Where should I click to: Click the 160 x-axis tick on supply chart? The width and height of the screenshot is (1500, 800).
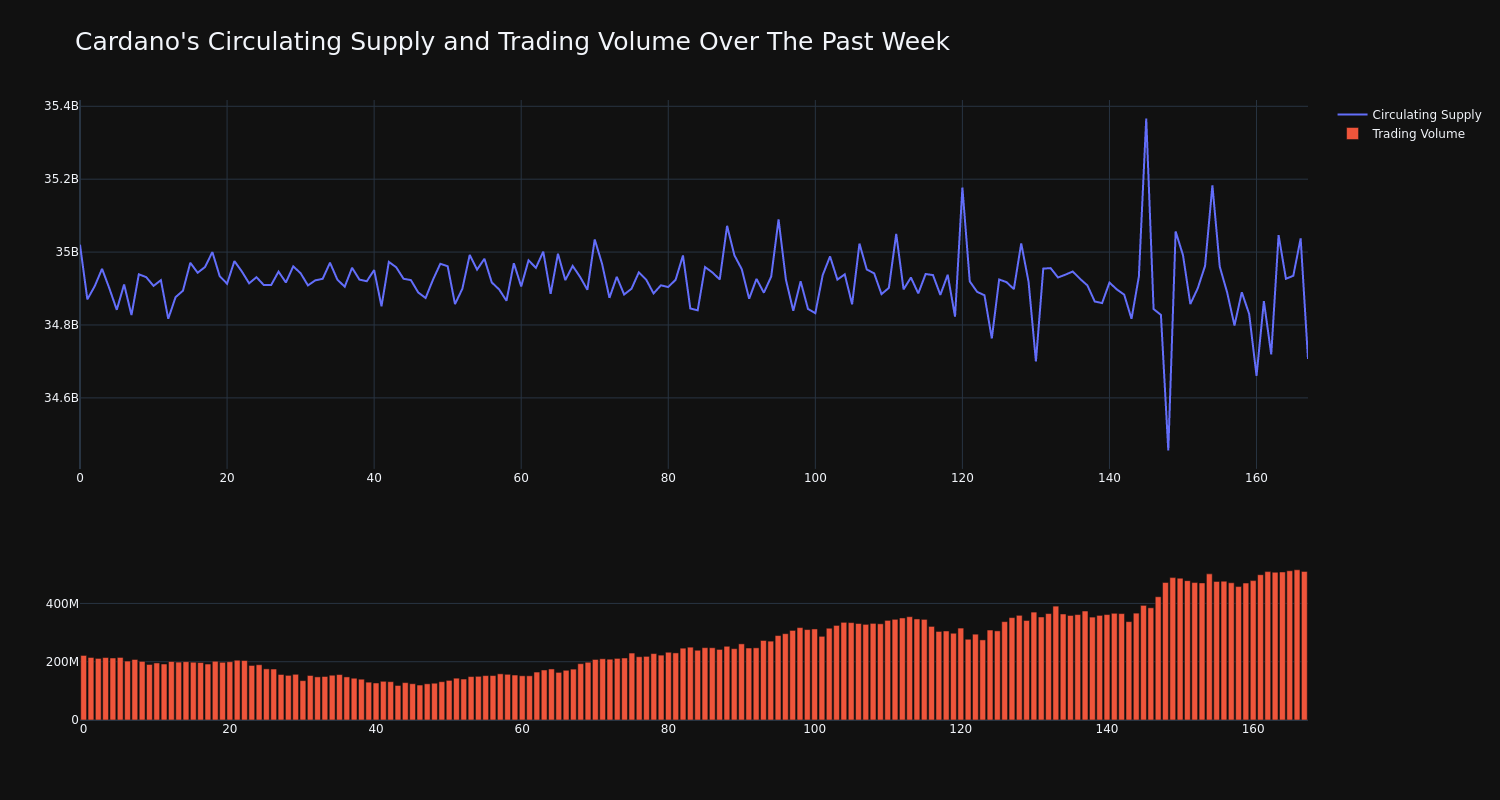click(1256, 478)
